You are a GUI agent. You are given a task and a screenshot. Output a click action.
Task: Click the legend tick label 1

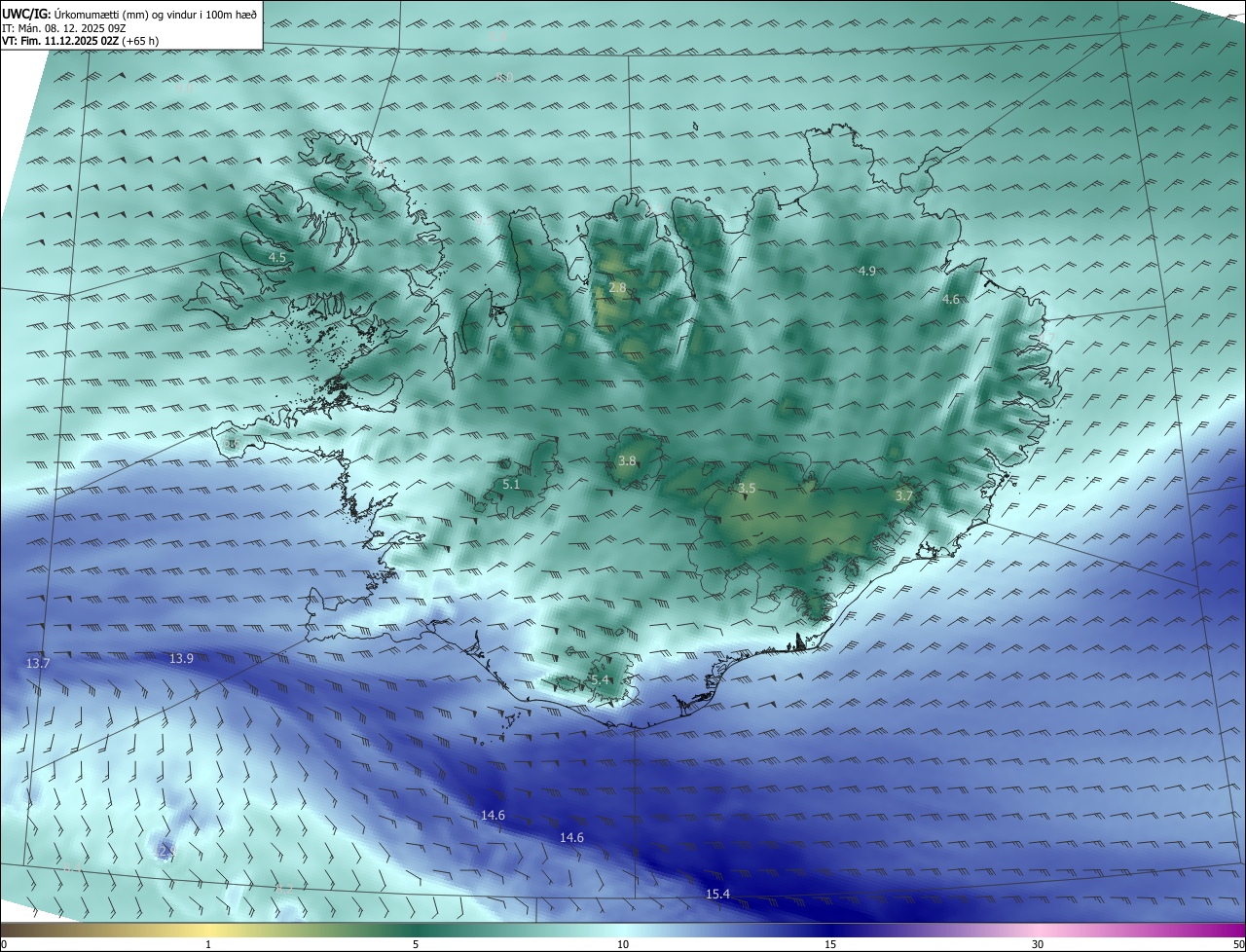click(208, 945)
